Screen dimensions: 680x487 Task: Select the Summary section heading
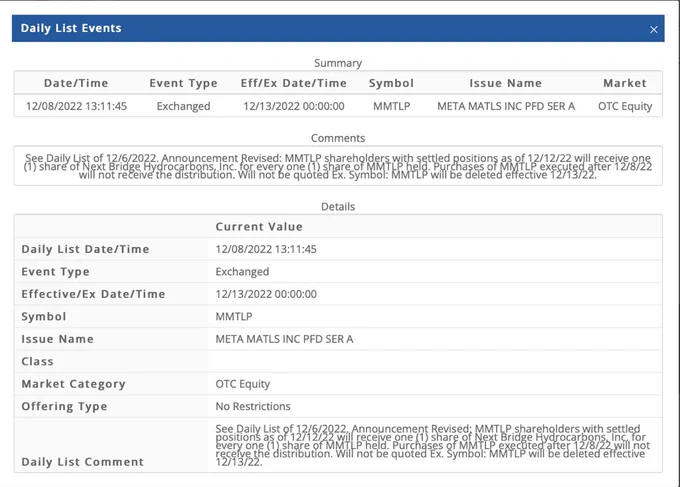(338, 63)
